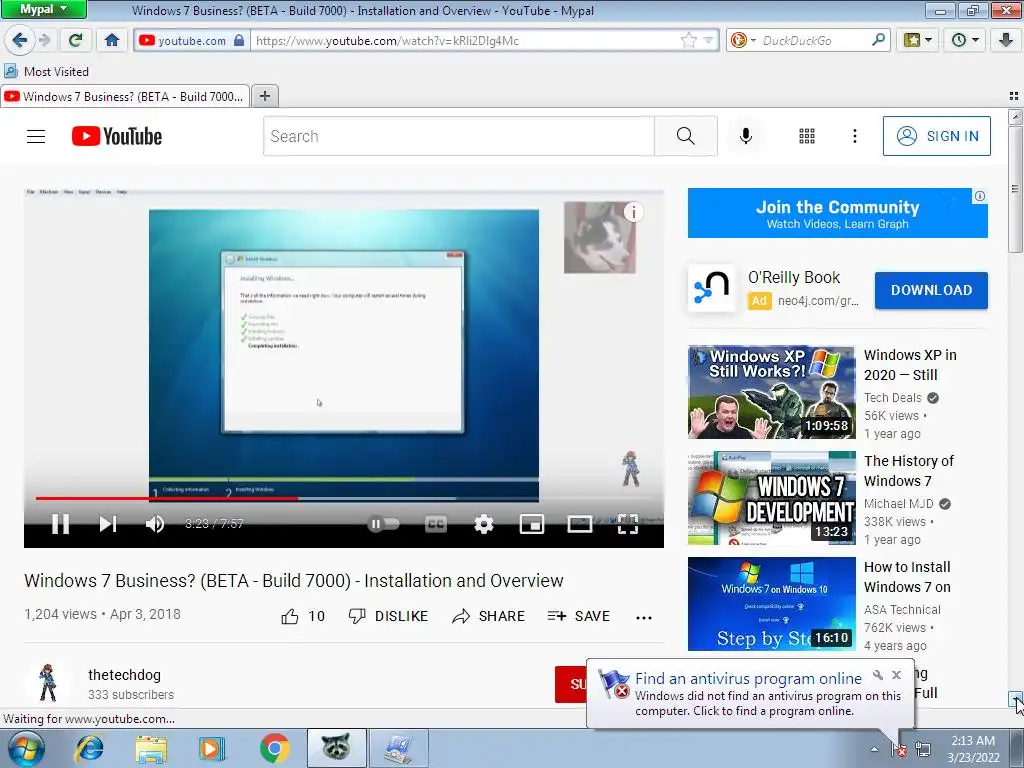Click the YouTube search magnifier button
This screenshot has height=768, width=1024.
point(686,136)
